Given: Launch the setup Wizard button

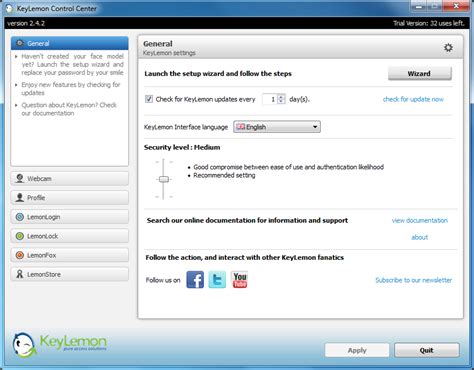Looking at the screenshot, I should click(x=420, y=73).
